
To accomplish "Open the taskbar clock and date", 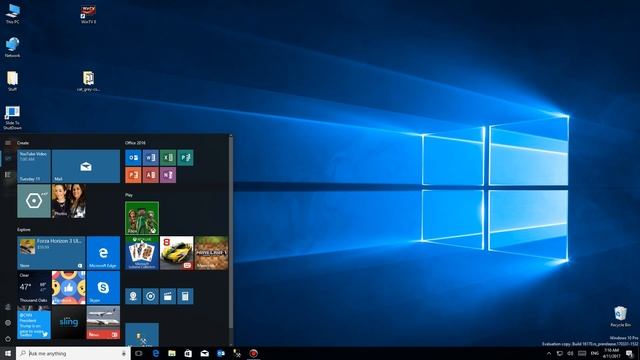I will click(x=612, y=353).
